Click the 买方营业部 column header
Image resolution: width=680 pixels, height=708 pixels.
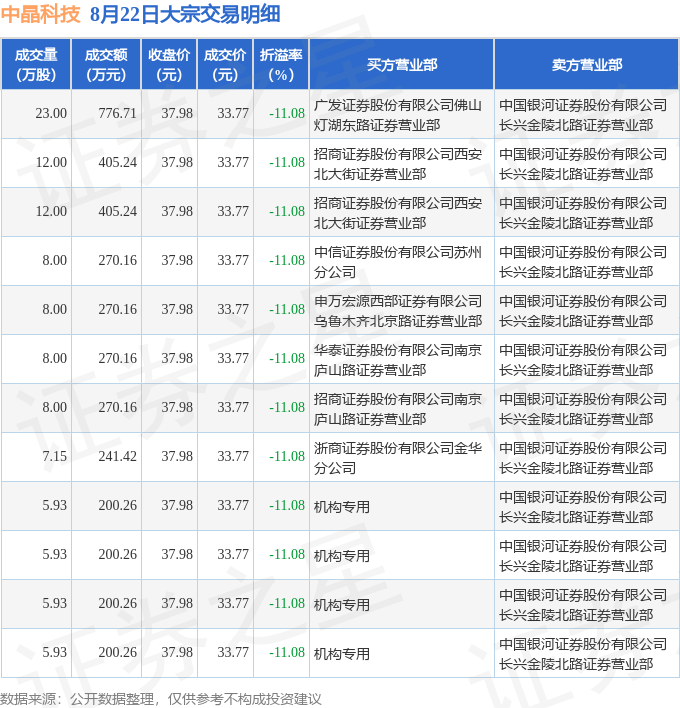[x=402, y=65]
